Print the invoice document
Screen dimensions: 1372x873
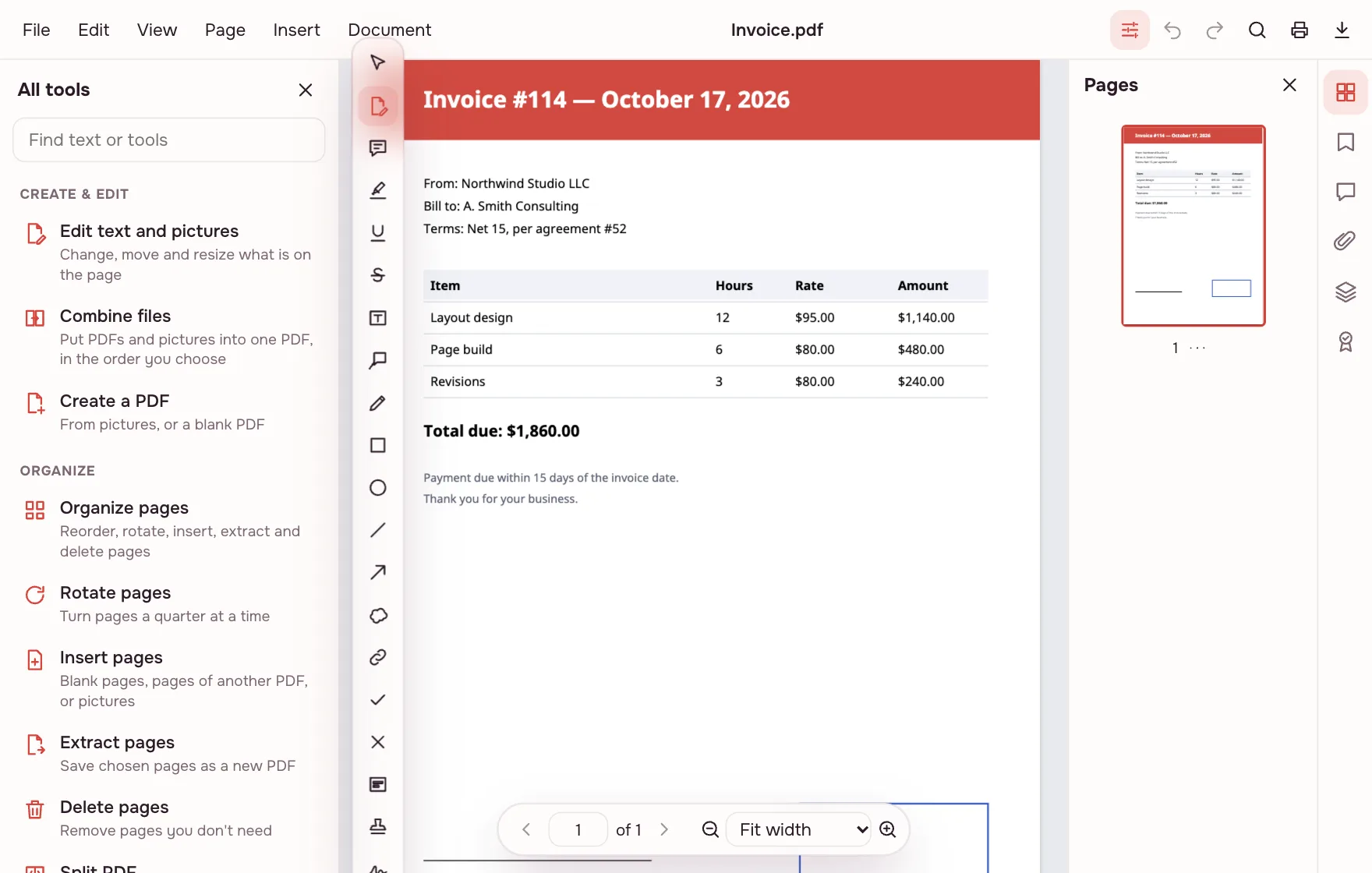point(1300,30)
